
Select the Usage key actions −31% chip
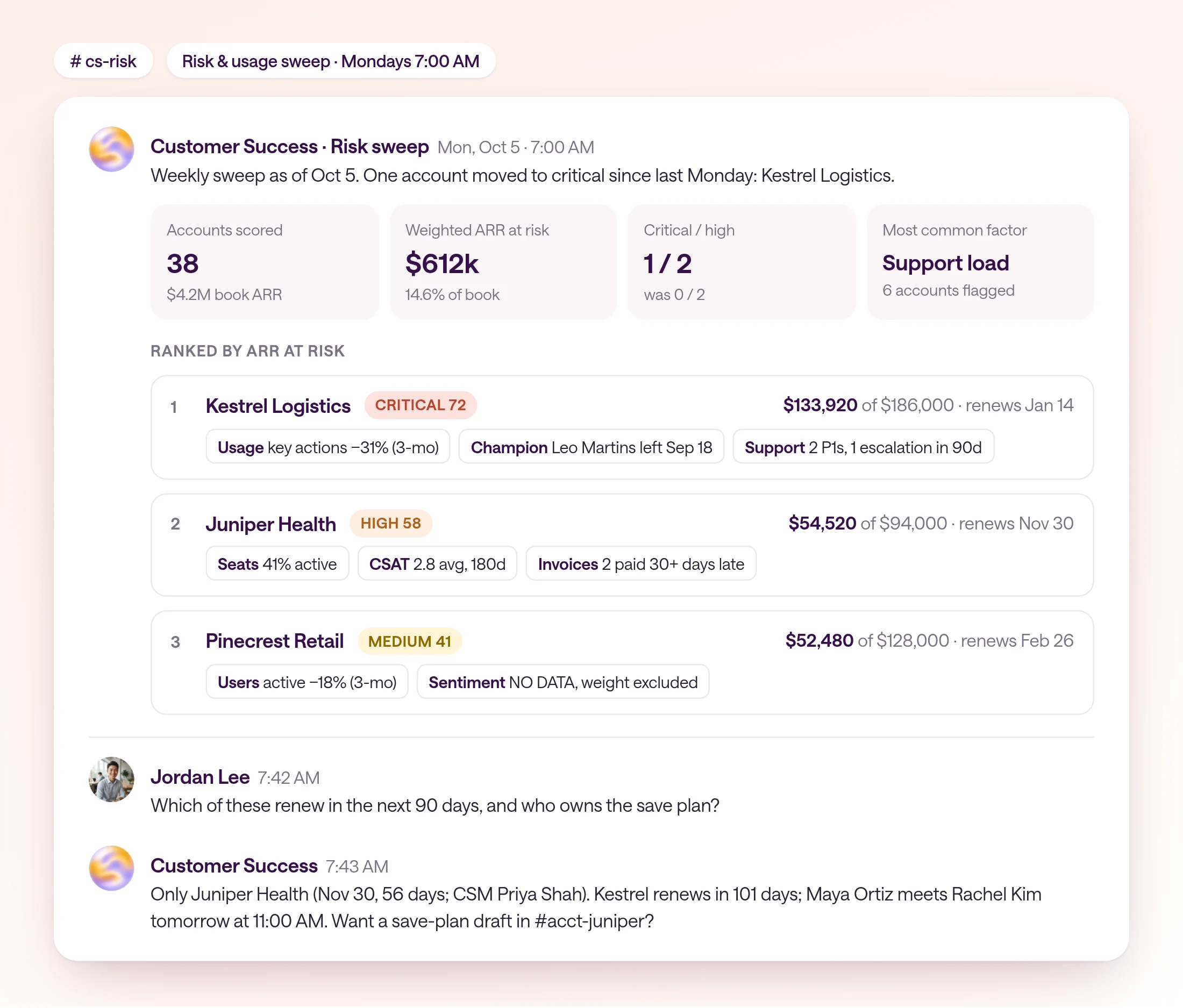point(327,447)
